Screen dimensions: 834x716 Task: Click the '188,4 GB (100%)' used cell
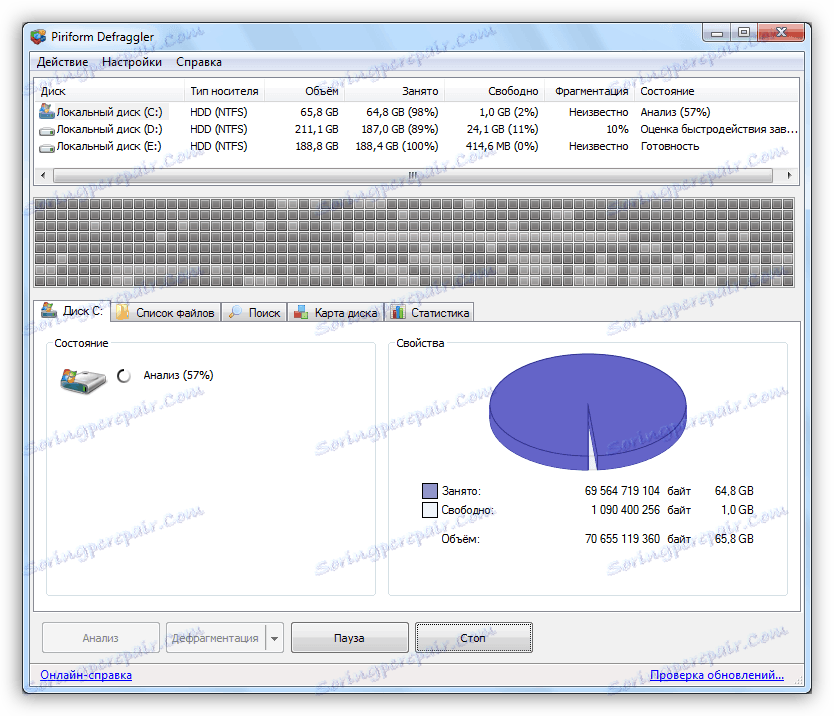[397, 146]
